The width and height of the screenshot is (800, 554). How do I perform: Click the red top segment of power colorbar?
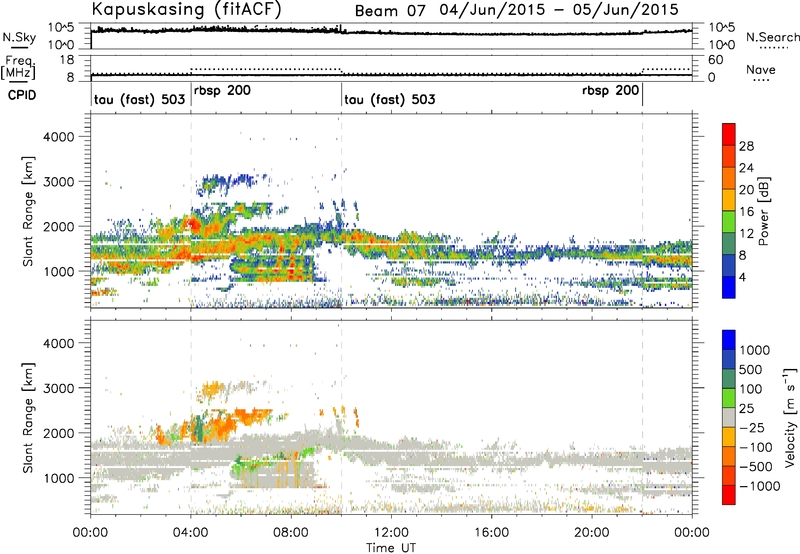(x=729, y=135)
